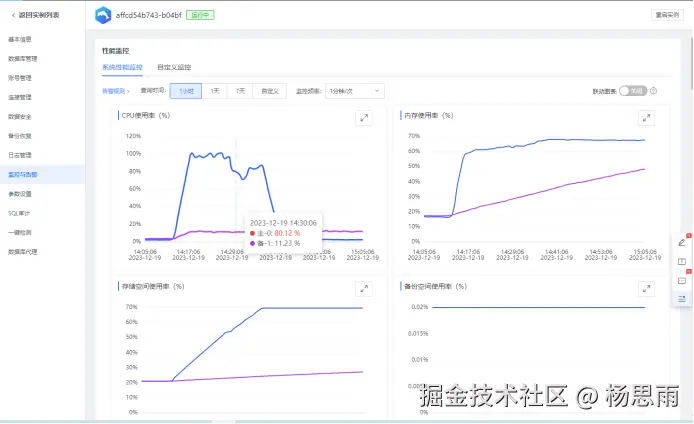Click the 告警规则 link

tap(116, 91)
